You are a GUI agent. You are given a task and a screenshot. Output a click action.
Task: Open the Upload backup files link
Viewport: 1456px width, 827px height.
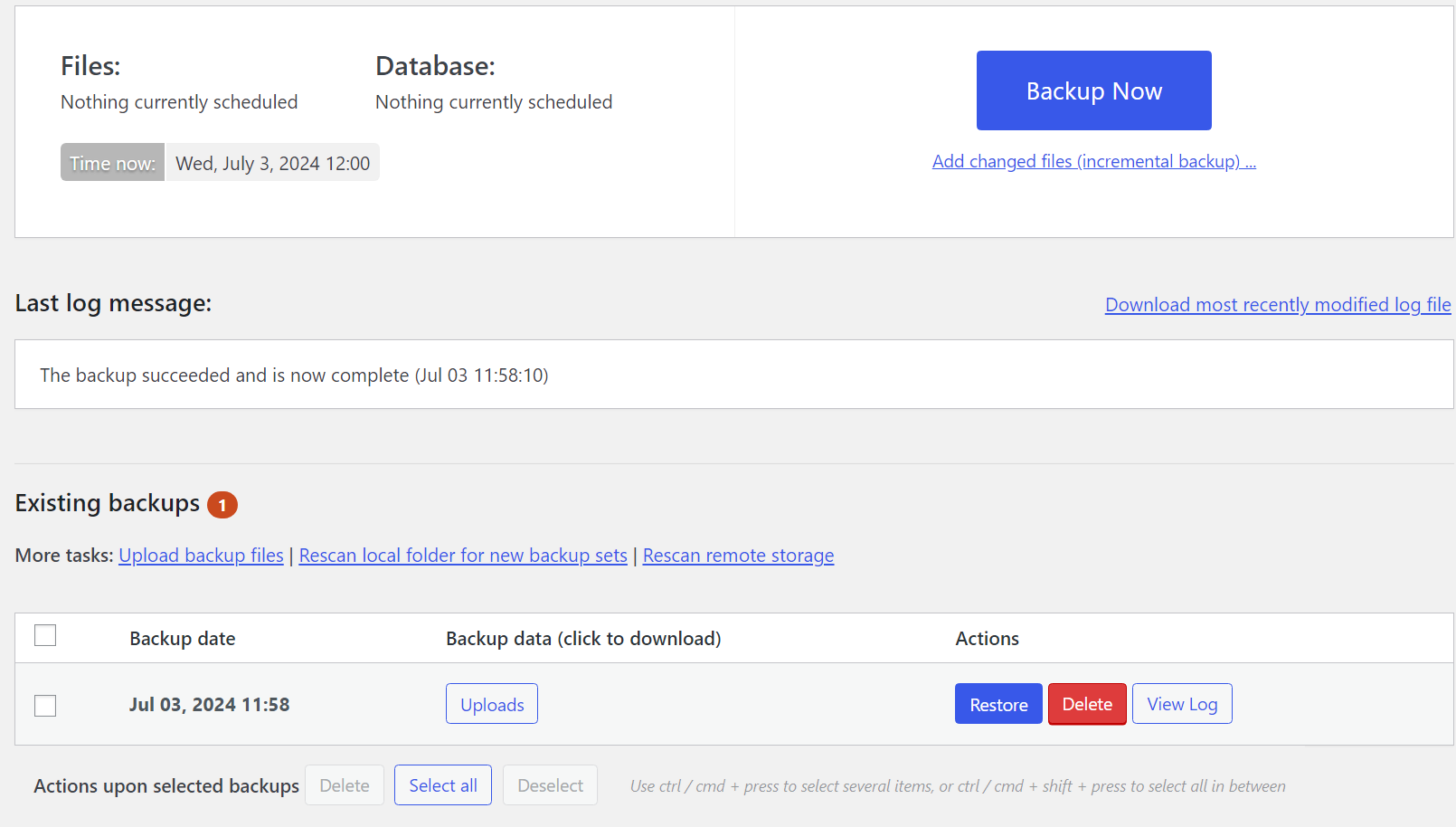tap(201, 555)
